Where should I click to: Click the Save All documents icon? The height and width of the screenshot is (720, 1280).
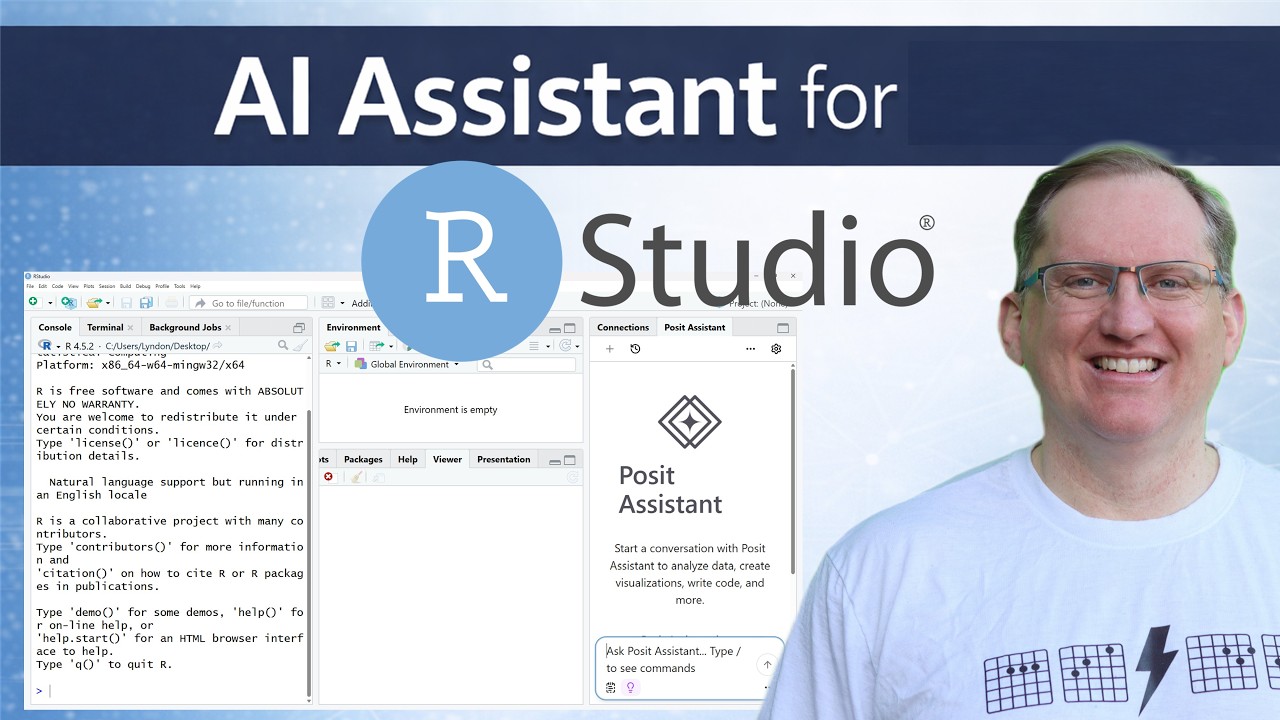click(x=146, y=303)
